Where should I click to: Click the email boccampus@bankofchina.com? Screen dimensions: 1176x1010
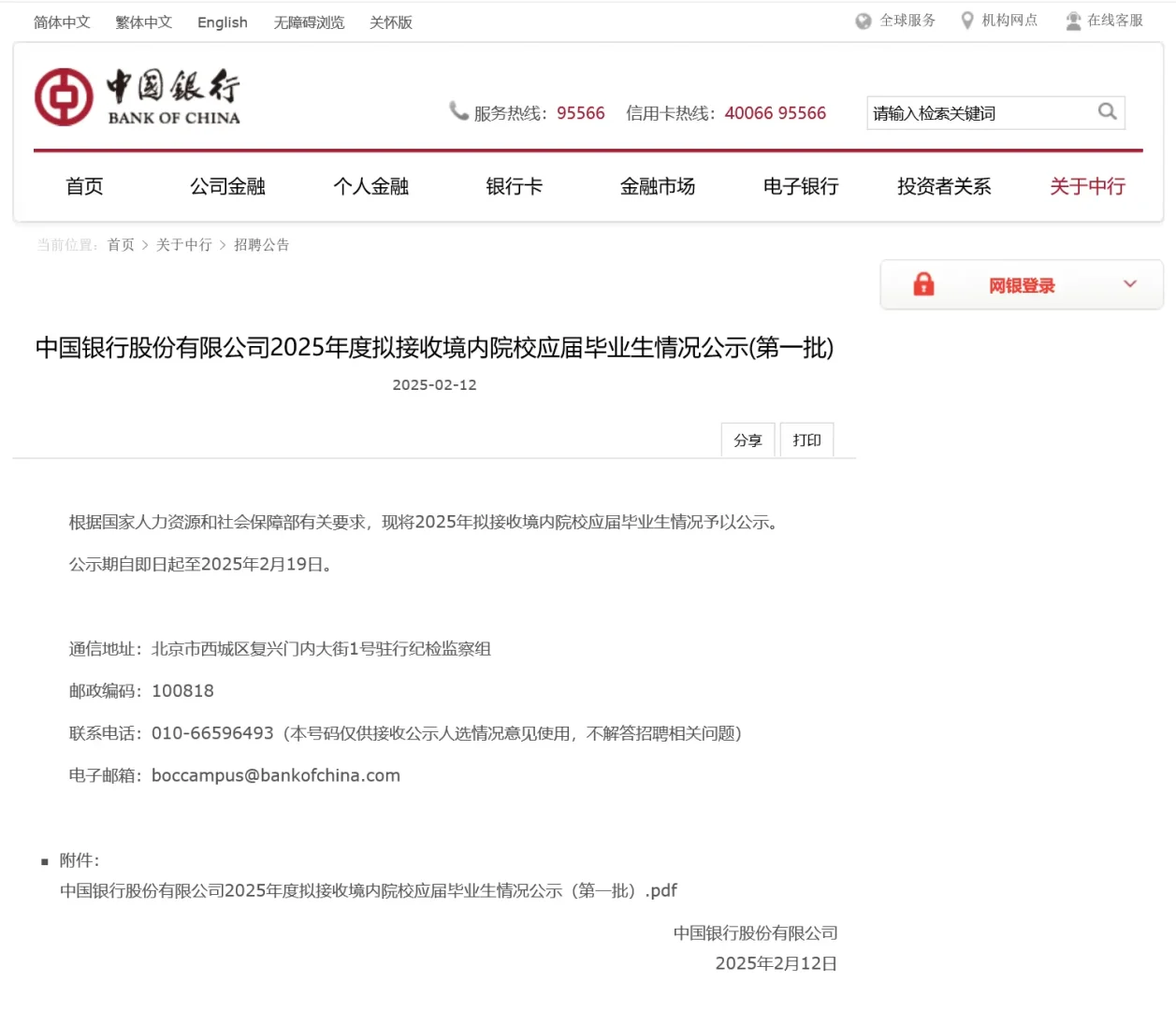coord(276,775)
